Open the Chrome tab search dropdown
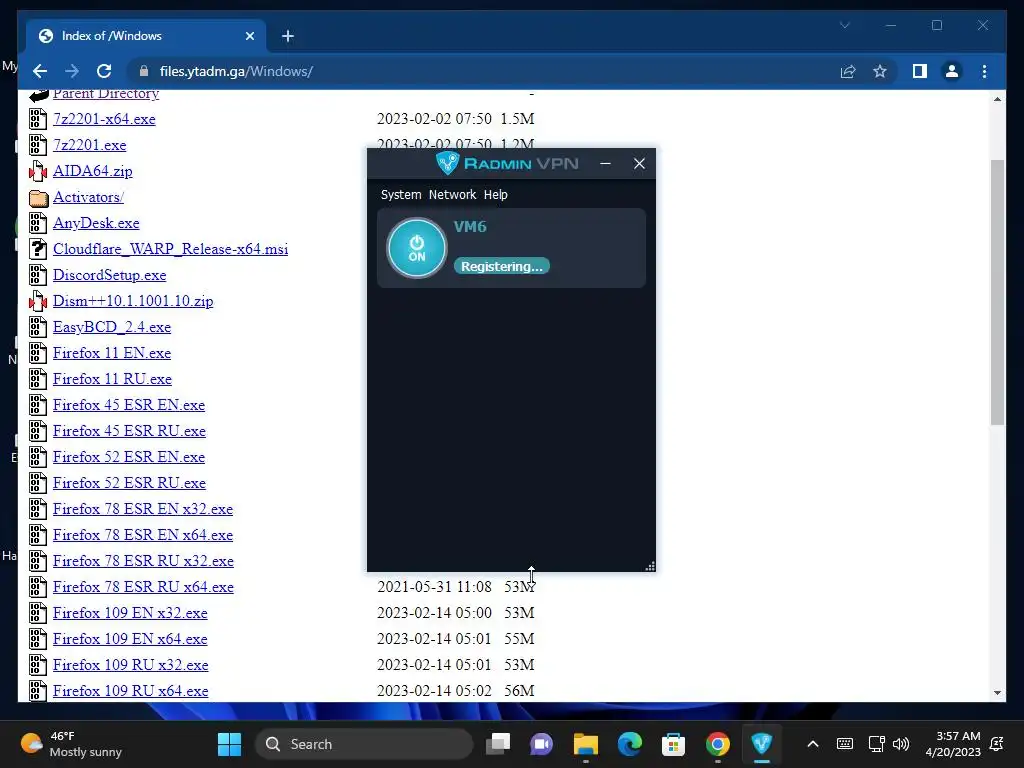This screenshot has height=768, width=1024. coord(844,25)
